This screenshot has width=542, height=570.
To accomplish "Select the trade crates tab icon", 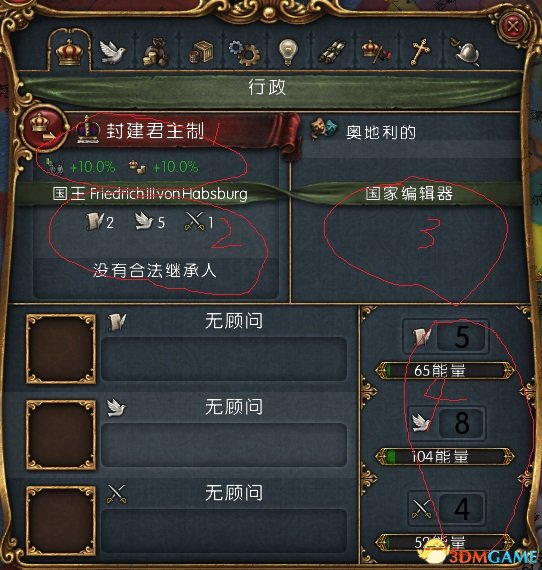I will click(x=201, y=52).
